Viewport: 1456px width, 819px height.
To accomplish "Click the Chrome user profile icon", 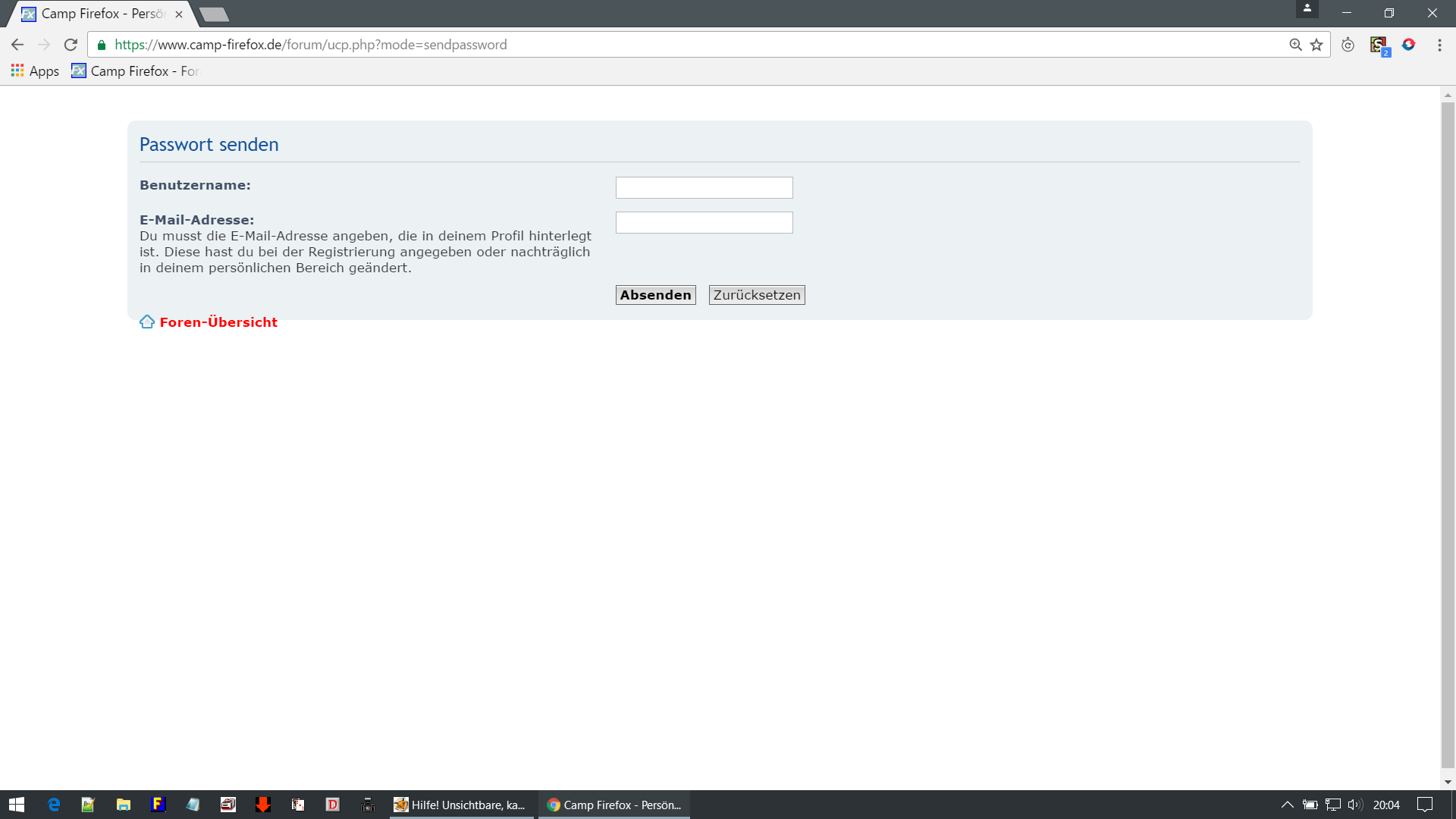I will coord(1307,9).
